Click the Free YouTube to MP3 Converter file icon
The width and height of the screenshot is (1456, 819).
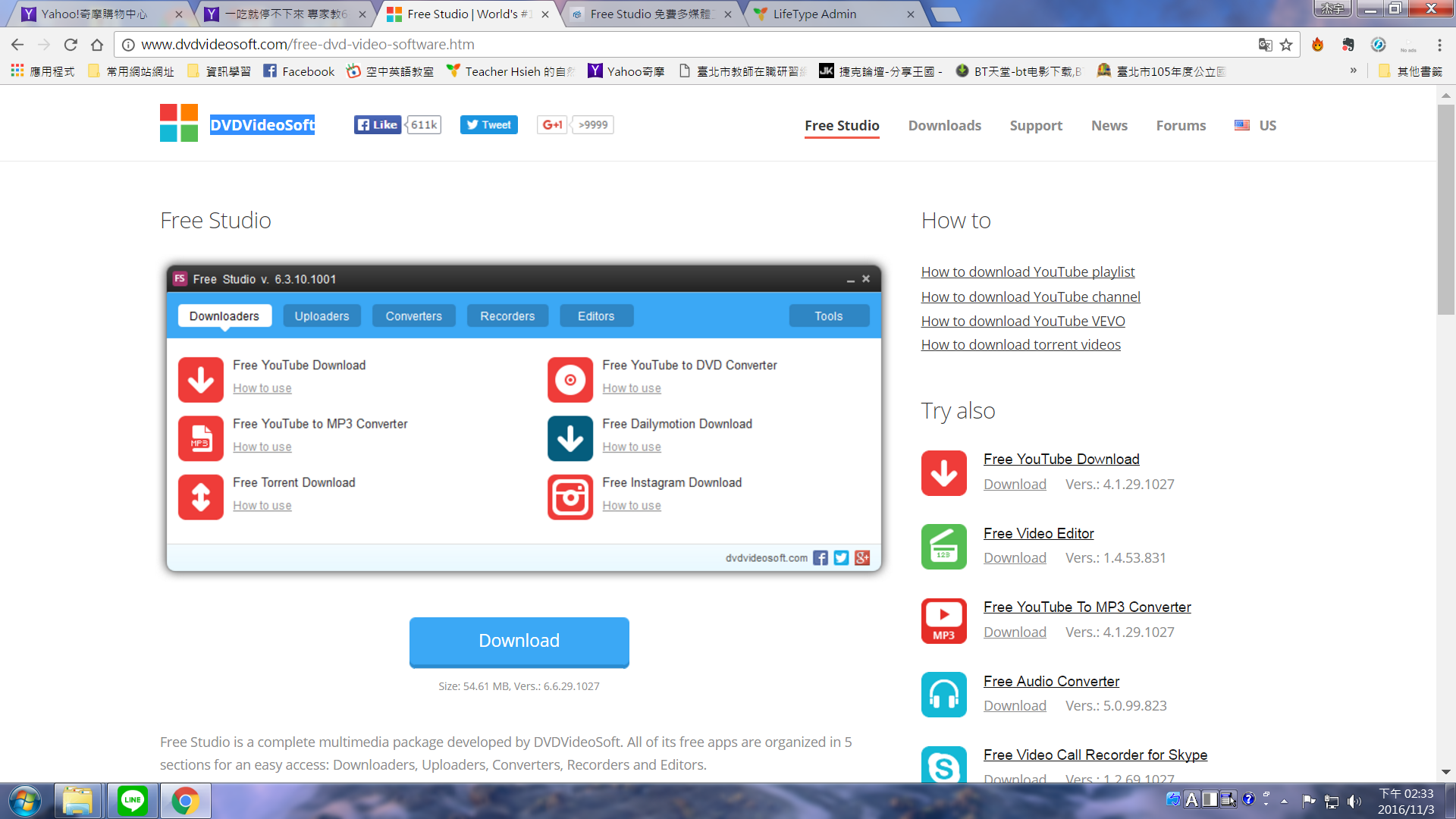(201, 438)
